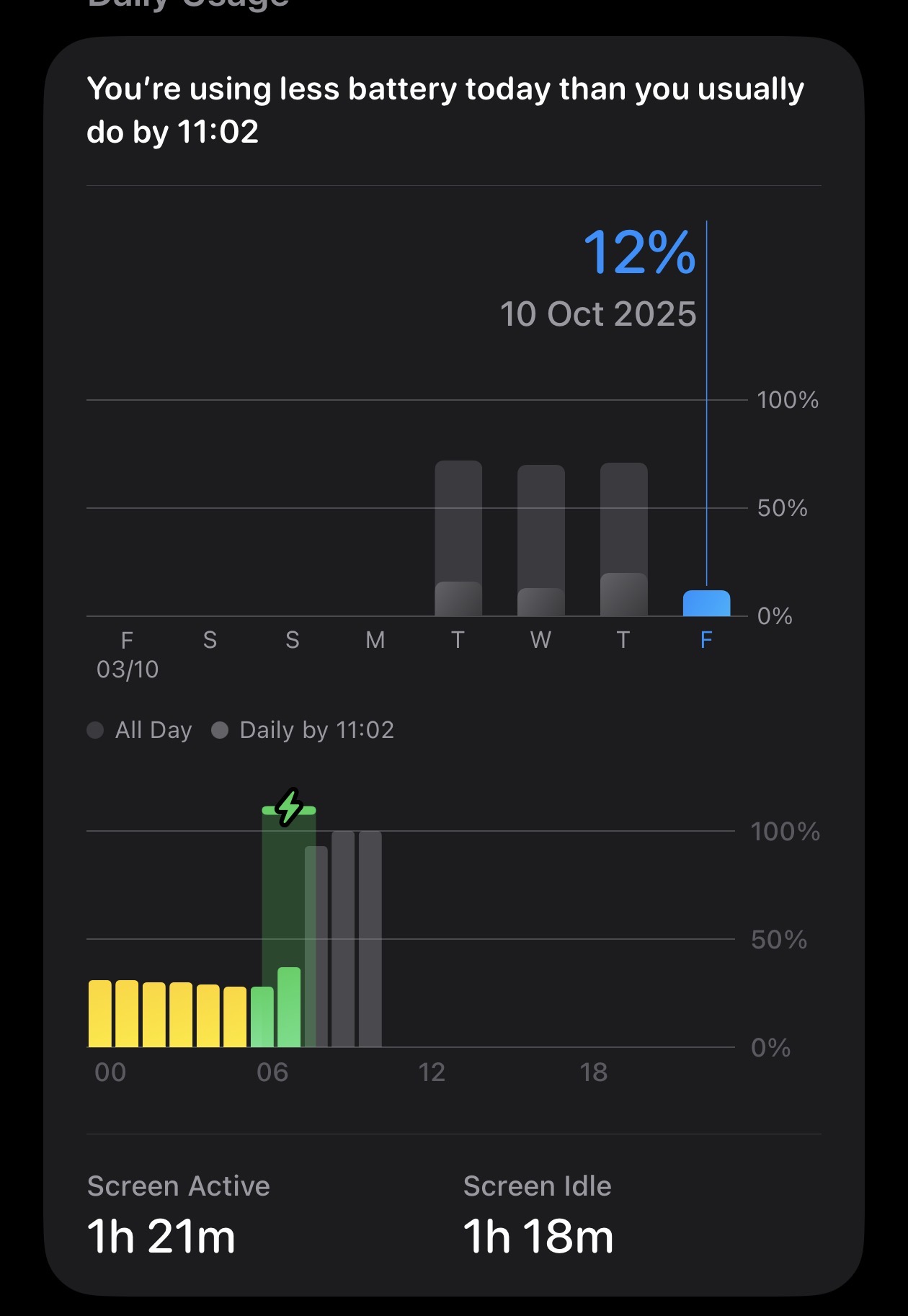
Task: Select Tuesday's battery usage bar
Action: 458,538
